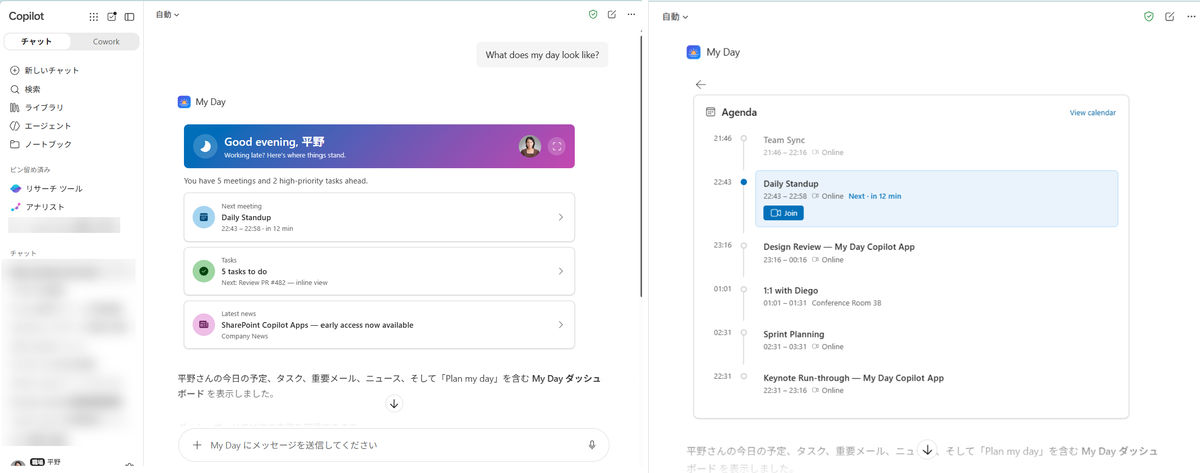Open the Copilot apps grid icon
Image resolution: width=1200 pixels, height=473 pixels.
tap(94, 17)
